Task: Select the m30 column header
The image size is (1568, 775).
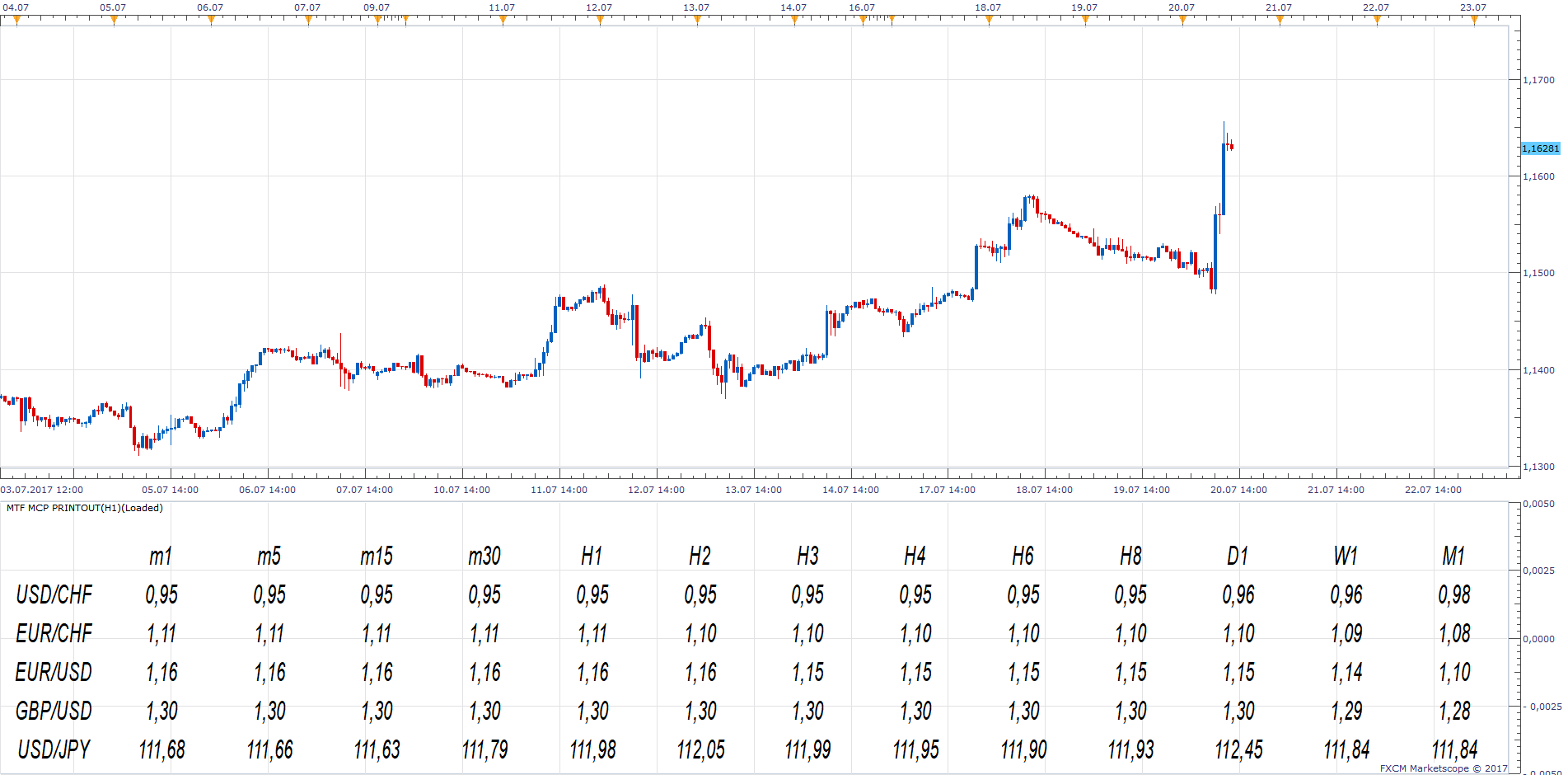Action: tap(484, 557)
